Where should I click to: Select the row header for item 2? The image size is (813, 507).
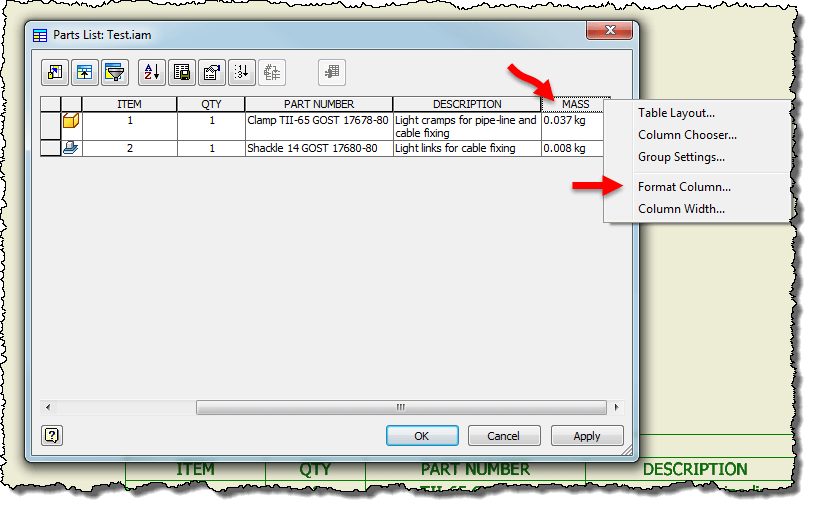[x=50, y=148]
